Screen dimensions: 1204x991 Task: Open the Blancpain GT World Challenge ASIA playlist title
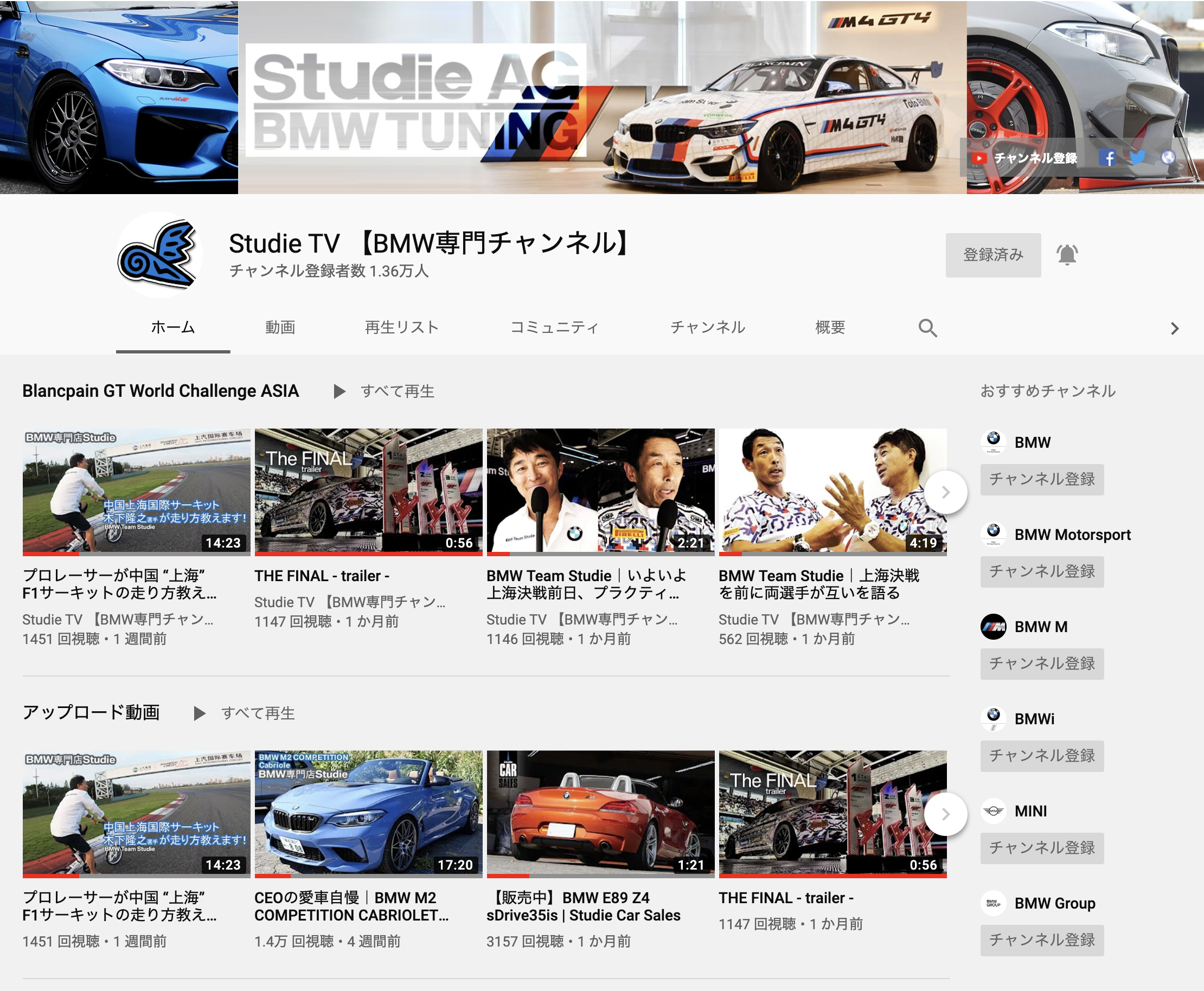click(x=161, y=391)
